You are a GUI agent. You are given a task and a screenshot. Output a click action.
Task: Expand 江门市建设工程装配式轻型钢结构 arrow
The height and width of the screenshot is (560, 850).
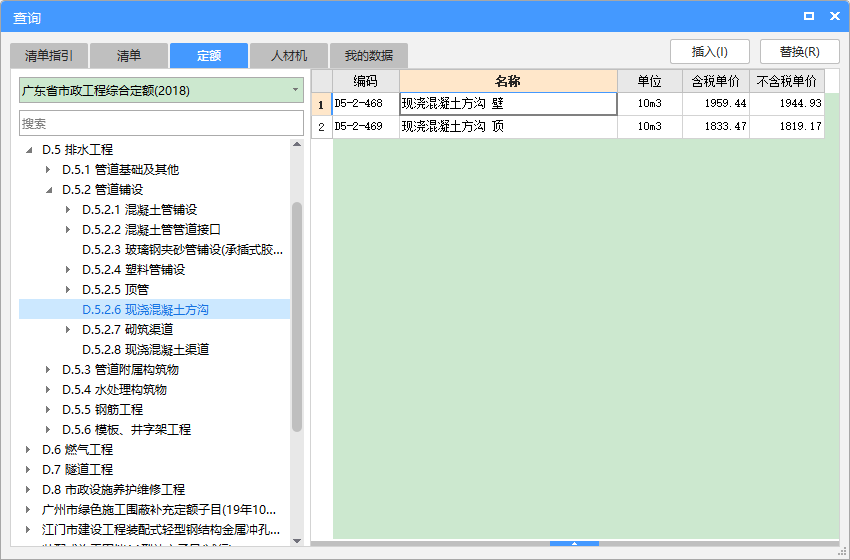pyautogui.click(x=28, y=529)
